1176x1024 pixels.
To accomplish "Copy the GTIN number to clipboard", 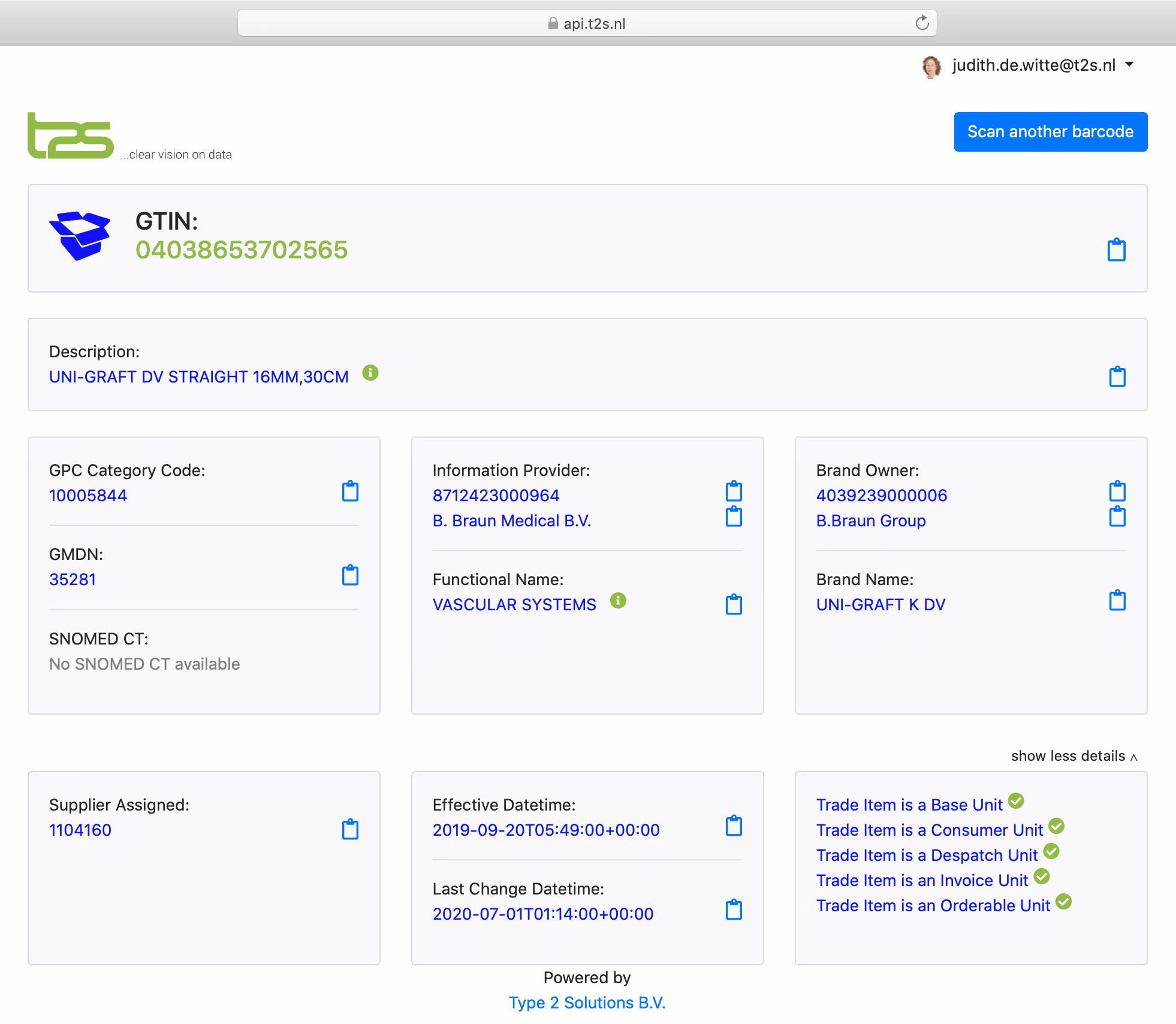I will tap(1116, 250).
